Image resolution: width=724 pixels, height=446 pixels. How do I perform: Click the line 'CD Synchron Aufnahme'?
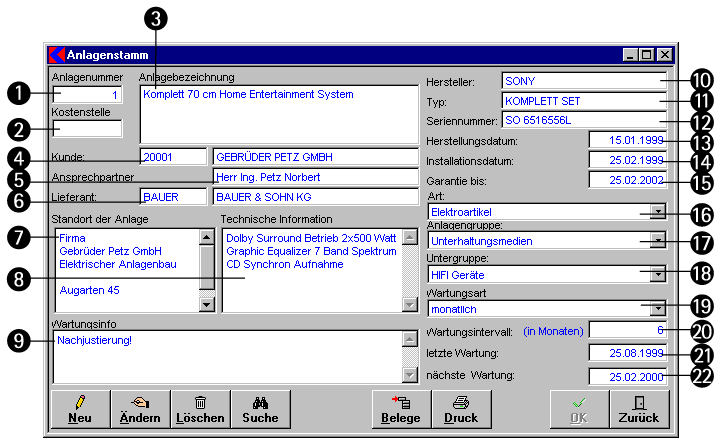[284, 264]
